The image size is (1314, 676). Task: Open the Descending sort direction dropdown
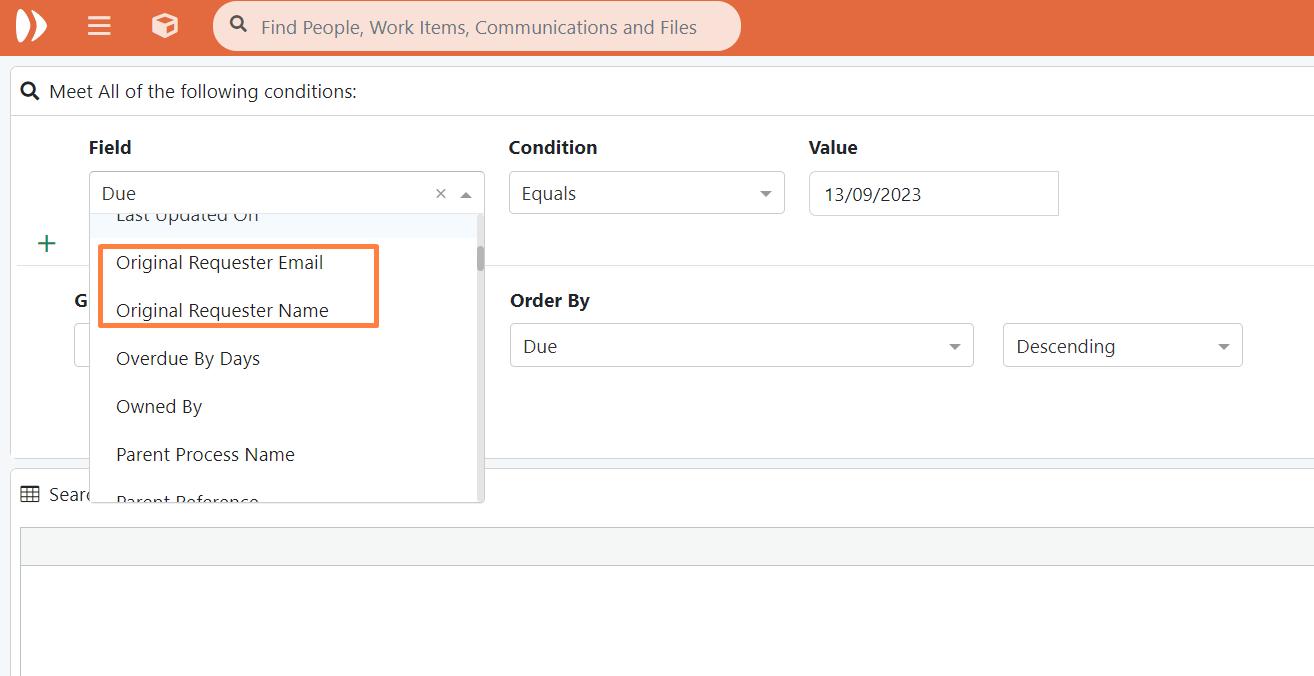(x=1122, y=346)
